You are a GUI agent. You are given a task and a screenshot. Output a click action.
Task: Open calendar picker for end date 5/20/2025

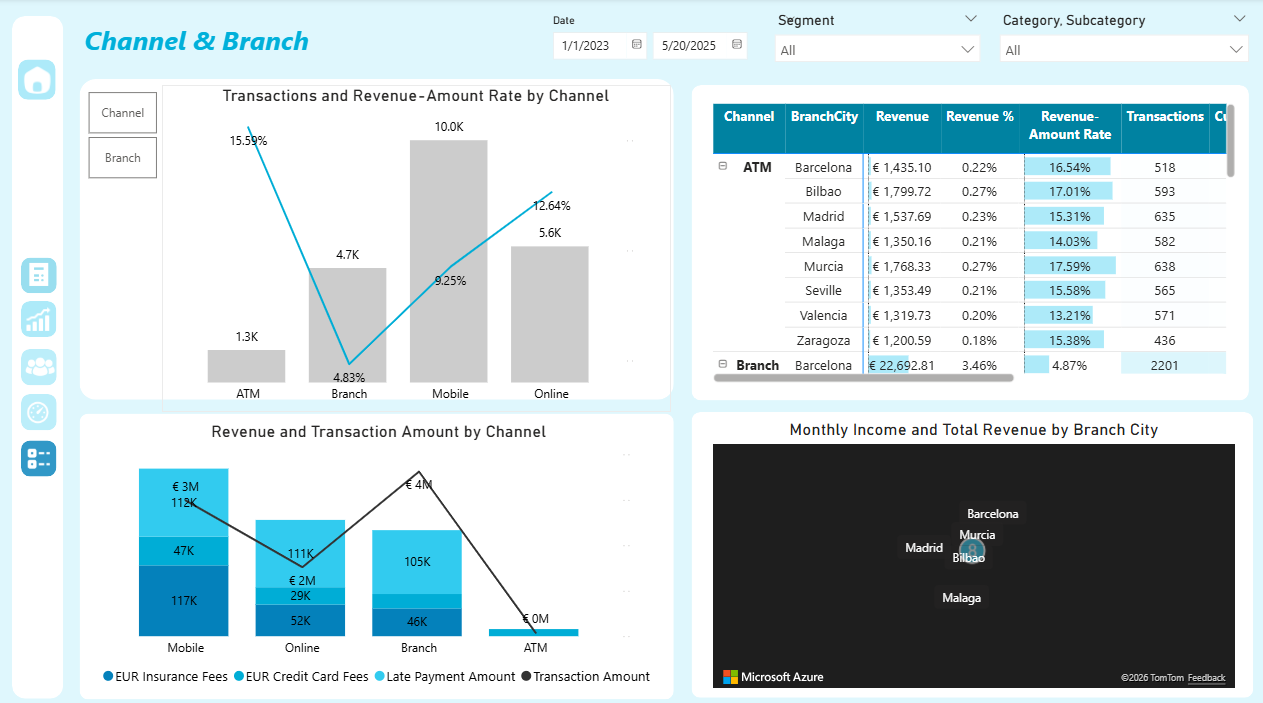click(x=737, y=45)
